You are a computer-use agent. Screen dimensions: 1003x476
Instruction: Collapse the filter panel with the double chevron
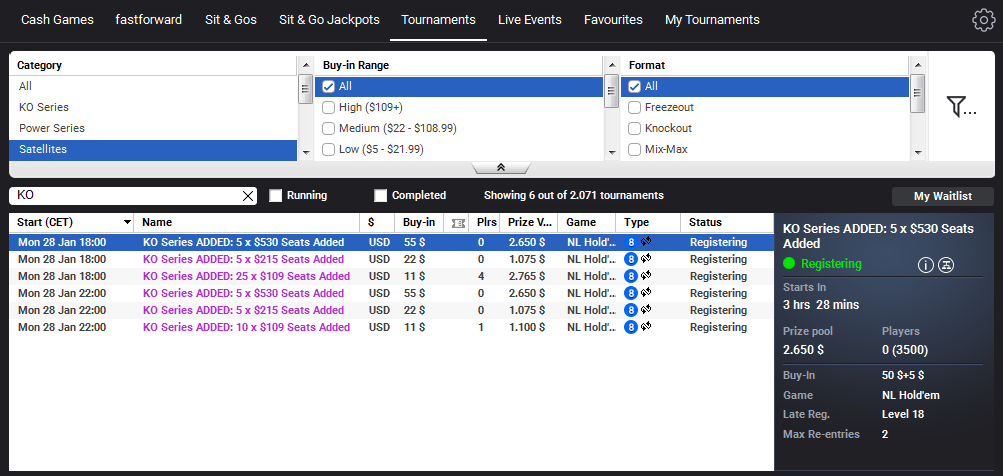point(500,167)
